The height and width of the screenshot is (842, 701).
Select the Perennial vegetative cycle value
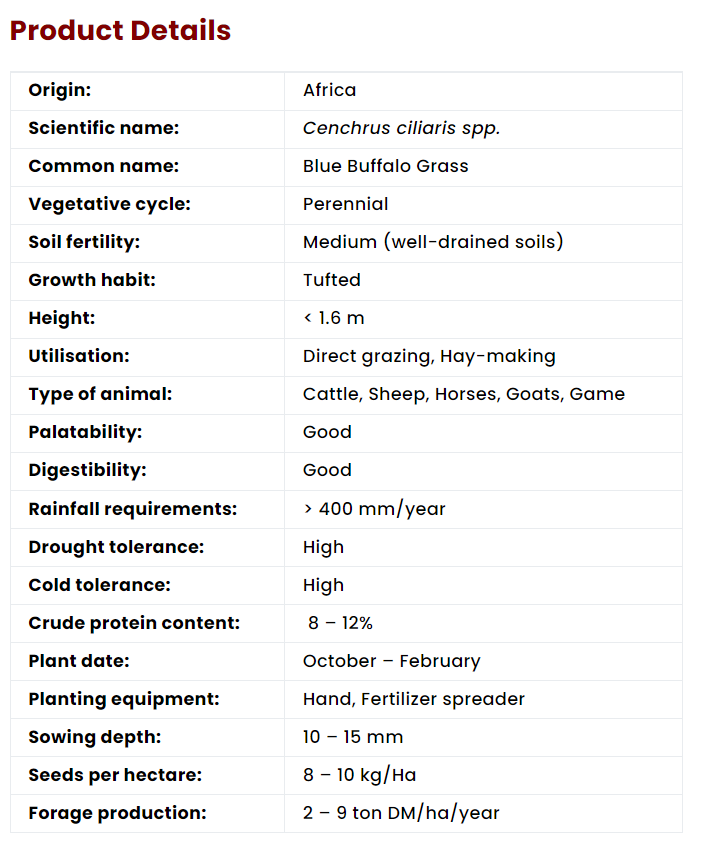click(x=345, y=204)
